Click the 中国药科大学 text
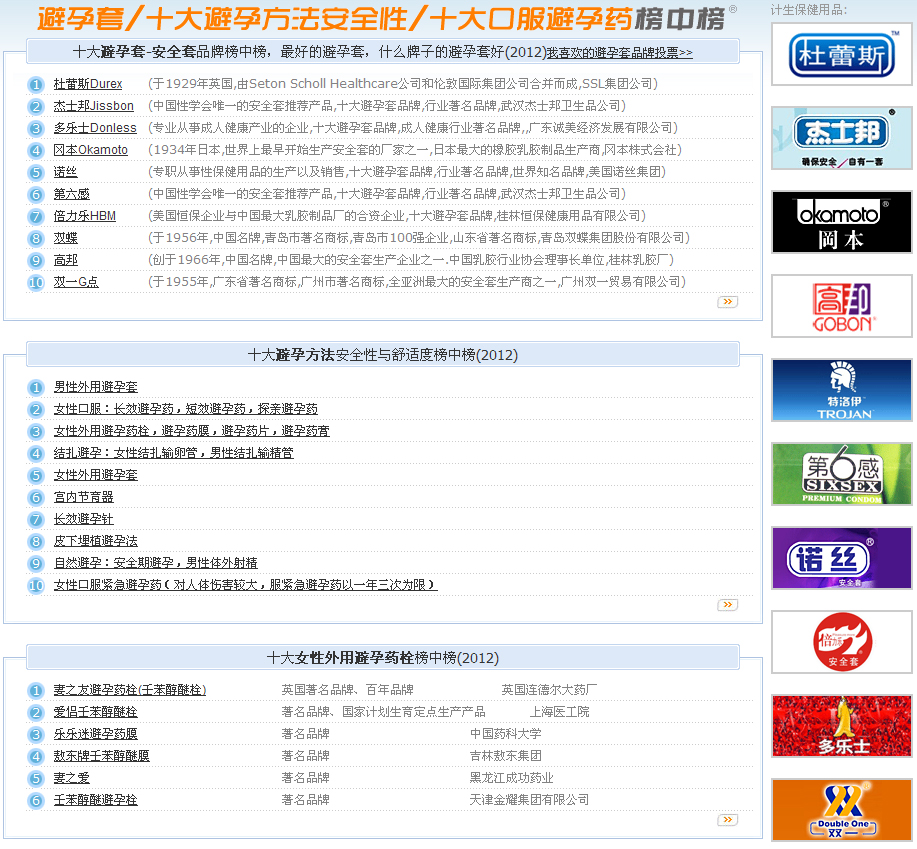 pyautogui.click(x=506, y=734)
